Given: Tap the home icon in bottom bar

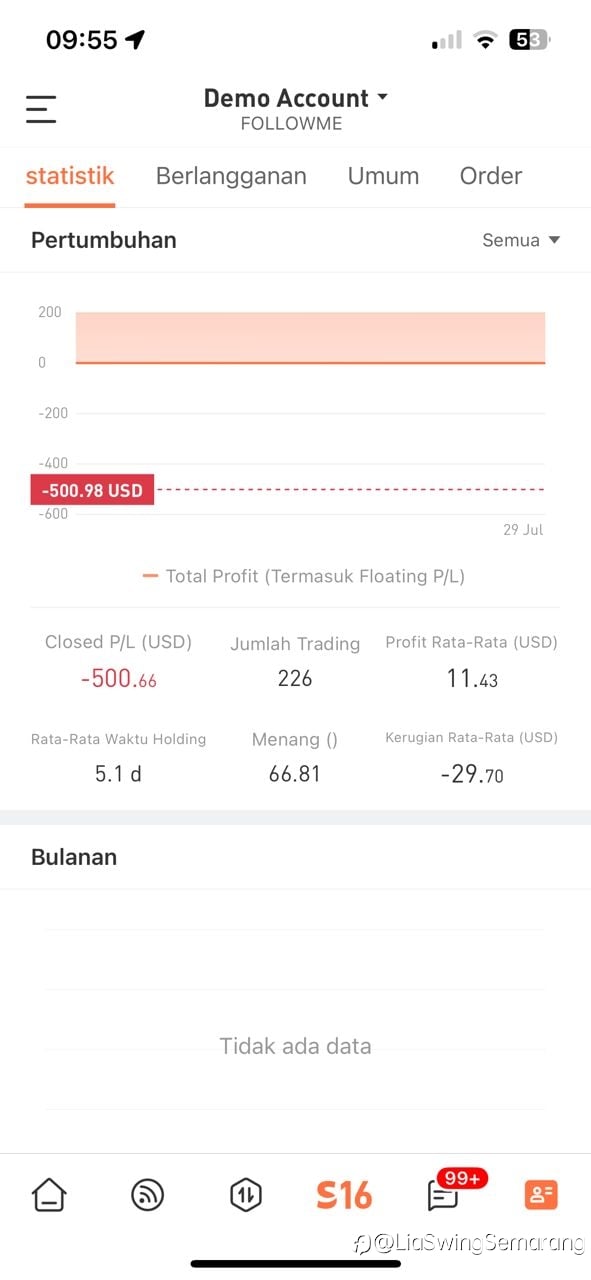Looking at the screenshot, I should pos(49,1194).
